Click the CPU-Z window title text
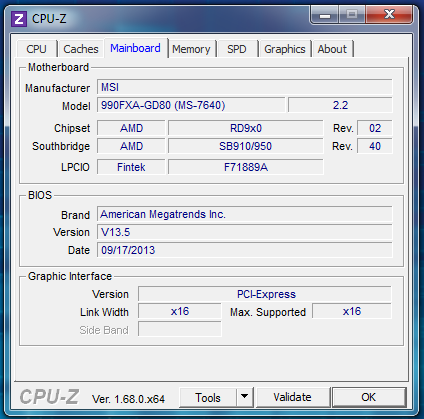424x419 pixels. pyautogui.click(x=49, y=19)
